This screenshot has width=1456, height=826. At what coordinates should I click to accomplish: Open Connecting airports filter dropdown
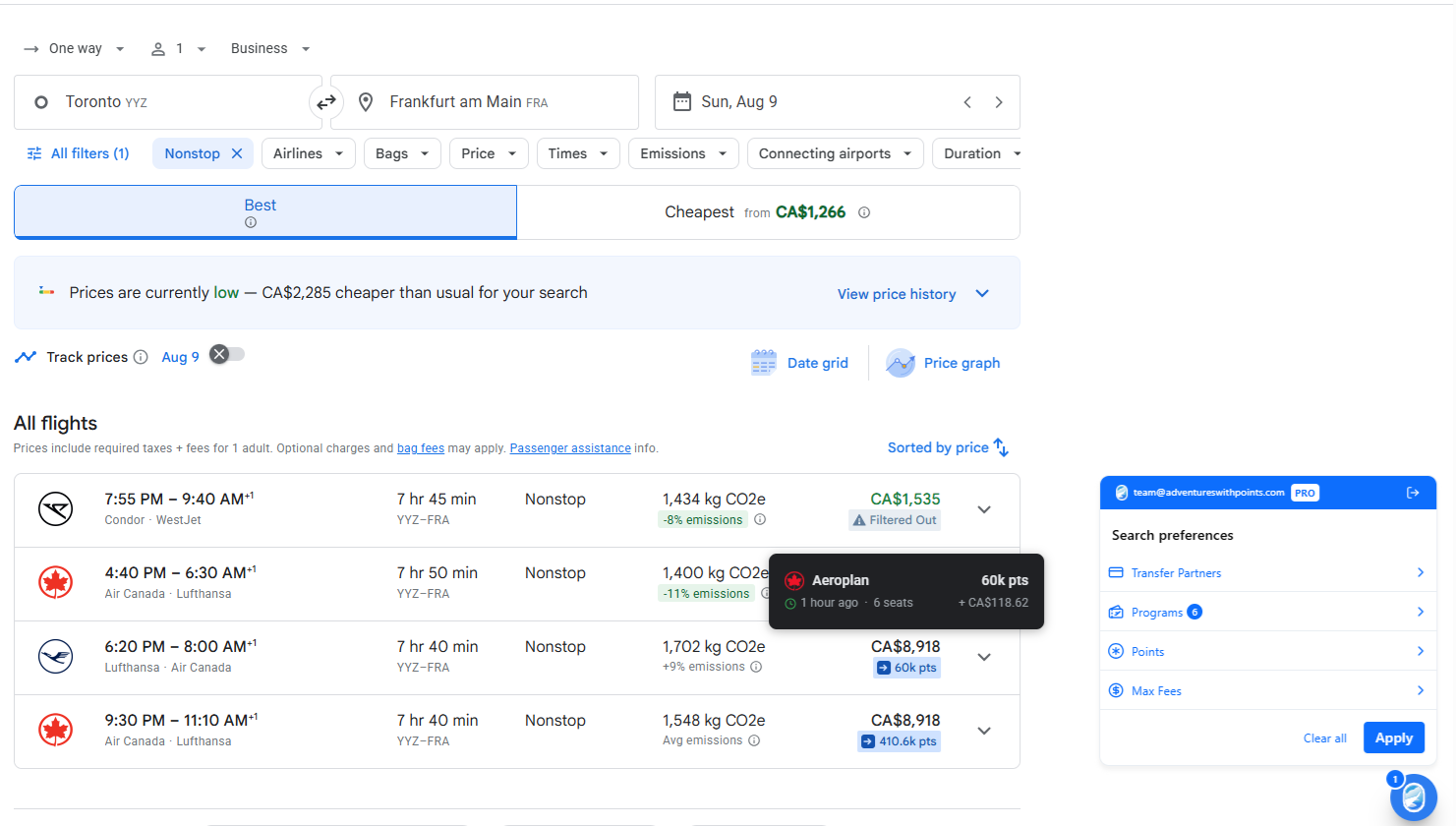pyautogui.click(x=835, y=153)
